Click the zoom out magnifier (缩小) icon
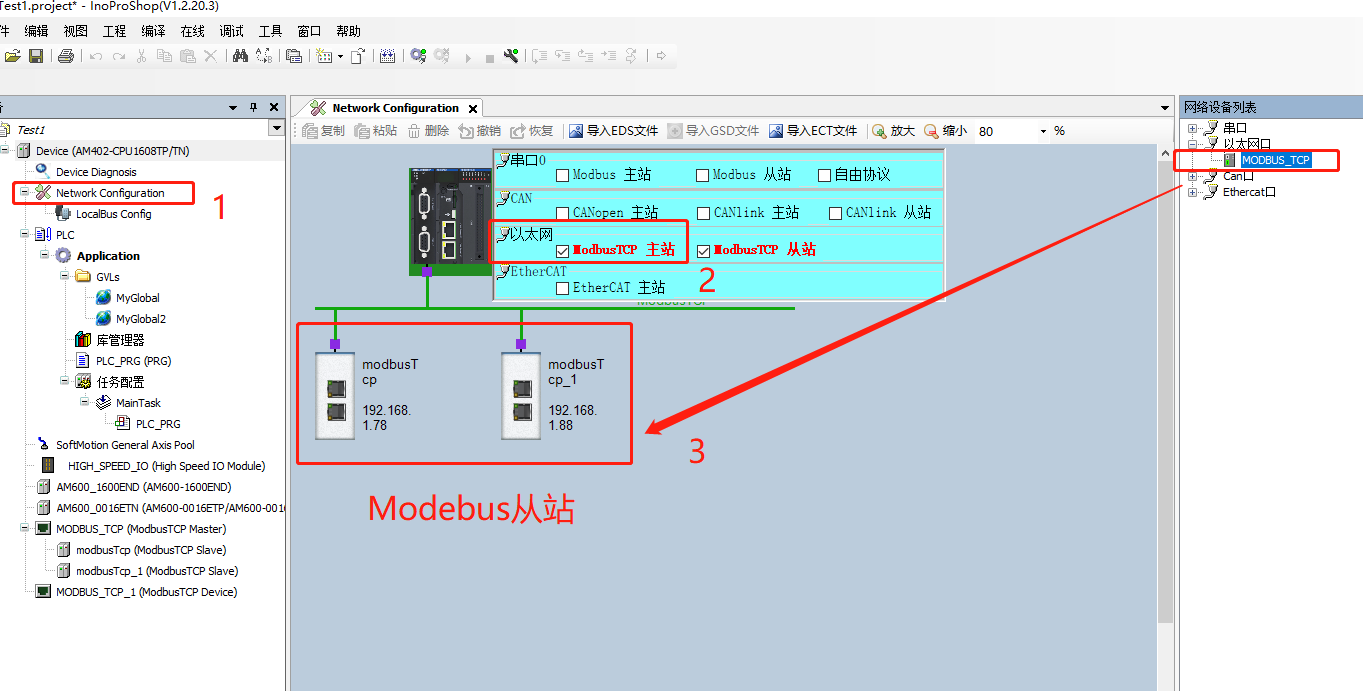Screen dimensions: 1363x691 (x=931, y=131)
